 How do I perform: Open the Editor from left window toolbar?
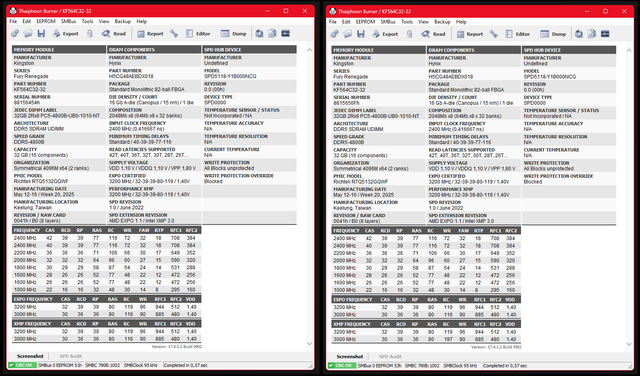point(198,33)
